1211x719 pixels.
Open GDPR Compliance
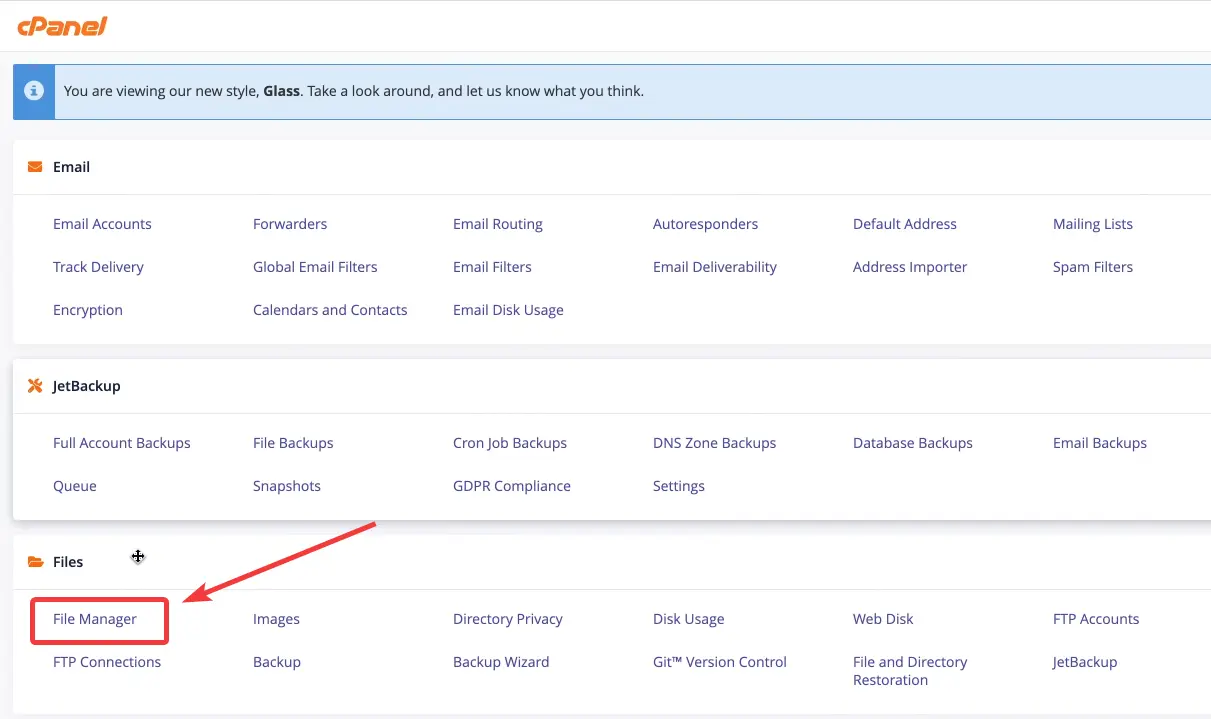pos(512,486)
